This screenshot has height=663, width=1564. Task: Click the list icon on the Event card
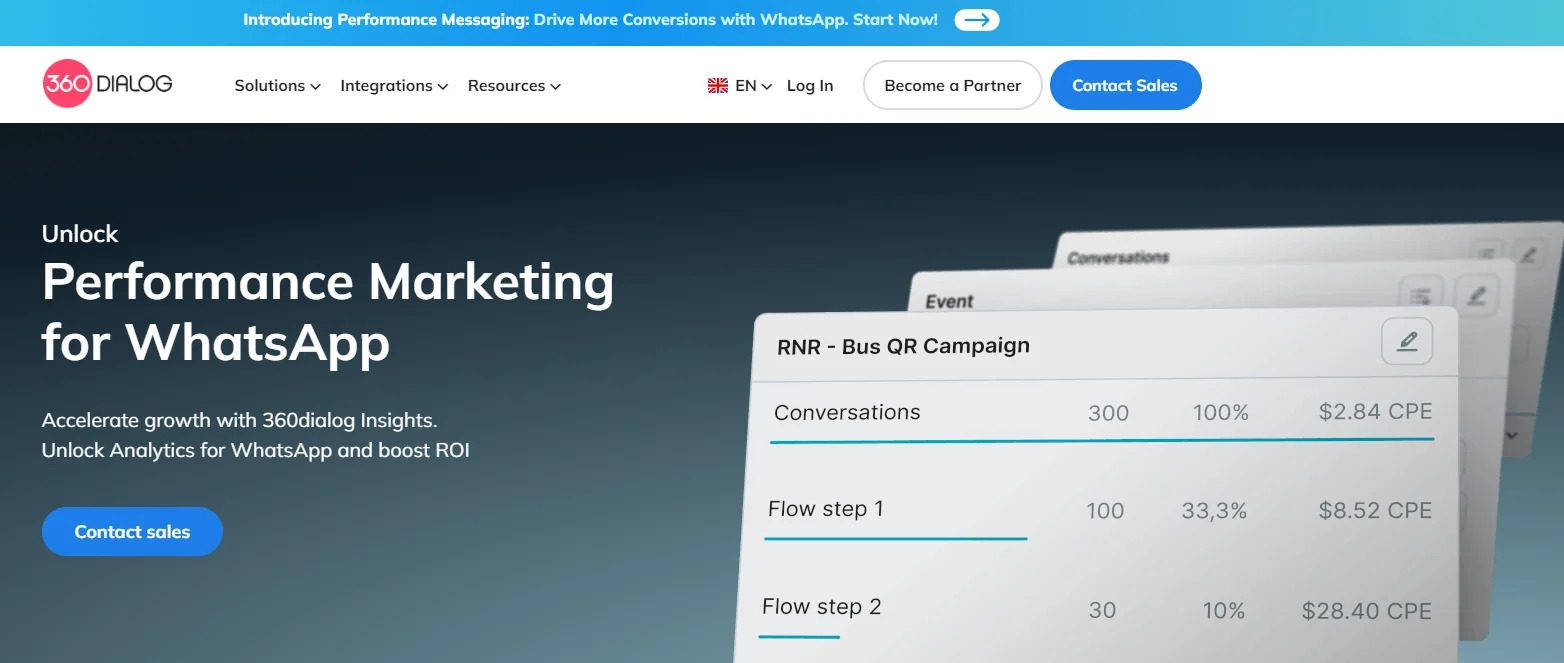pos(1420,295)
